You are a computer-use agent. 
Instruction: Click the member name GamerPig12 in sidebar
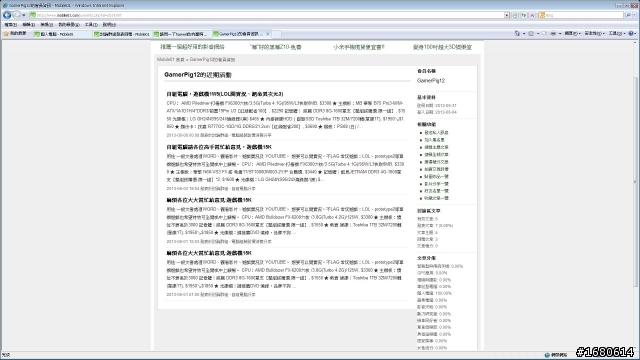point(431,81)
